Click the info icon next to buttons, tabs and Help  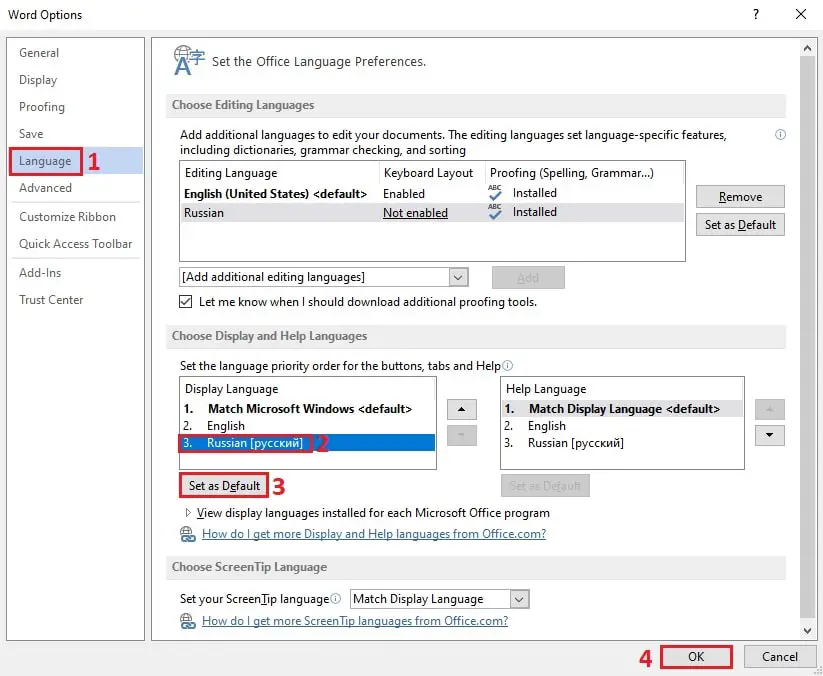[508, 366]
